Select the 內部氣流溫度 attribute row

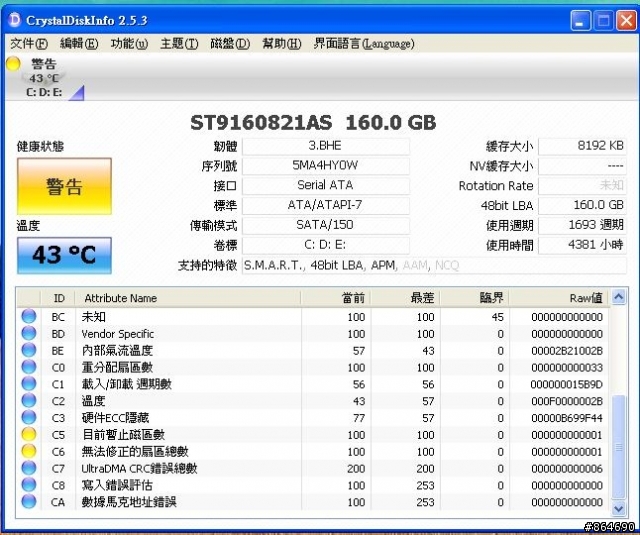tap(313, 350)
